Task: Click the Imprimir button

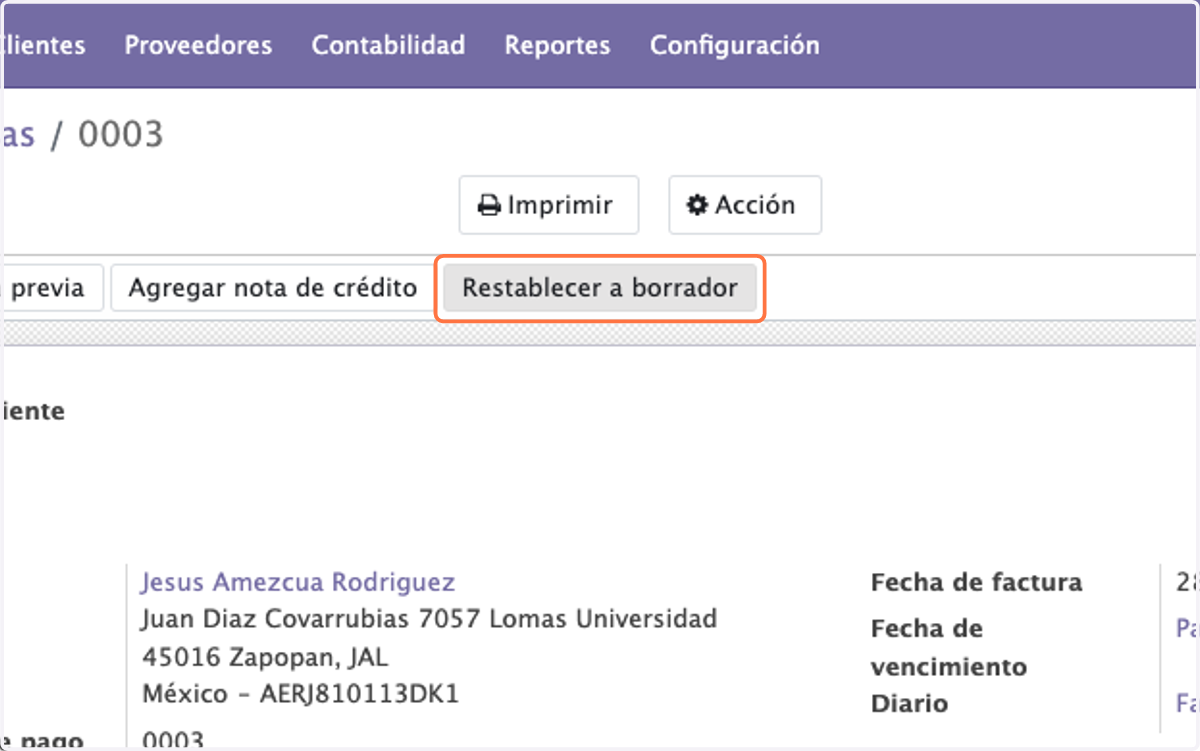Action: point(549,205)
